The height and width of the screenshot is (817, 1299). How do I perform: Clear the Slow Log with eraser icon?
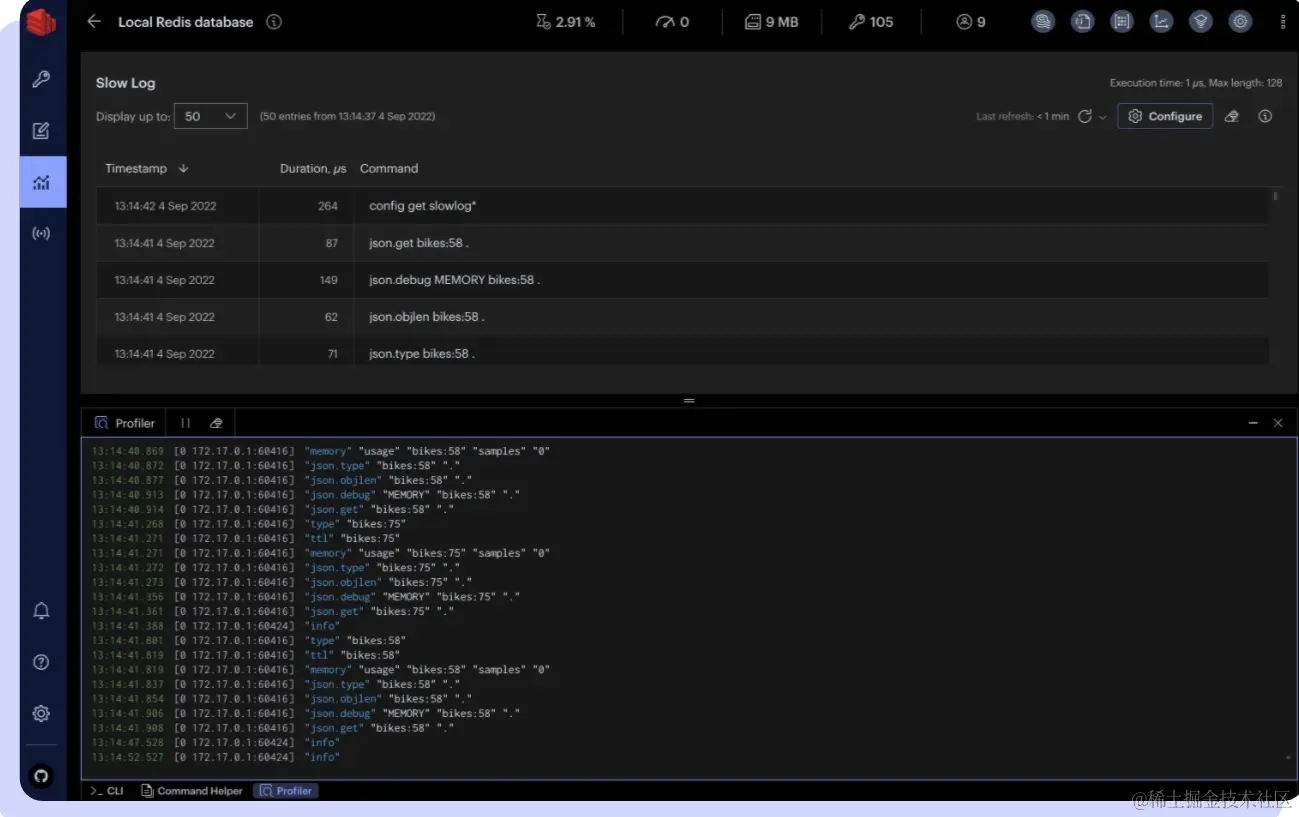(1232, 116)
